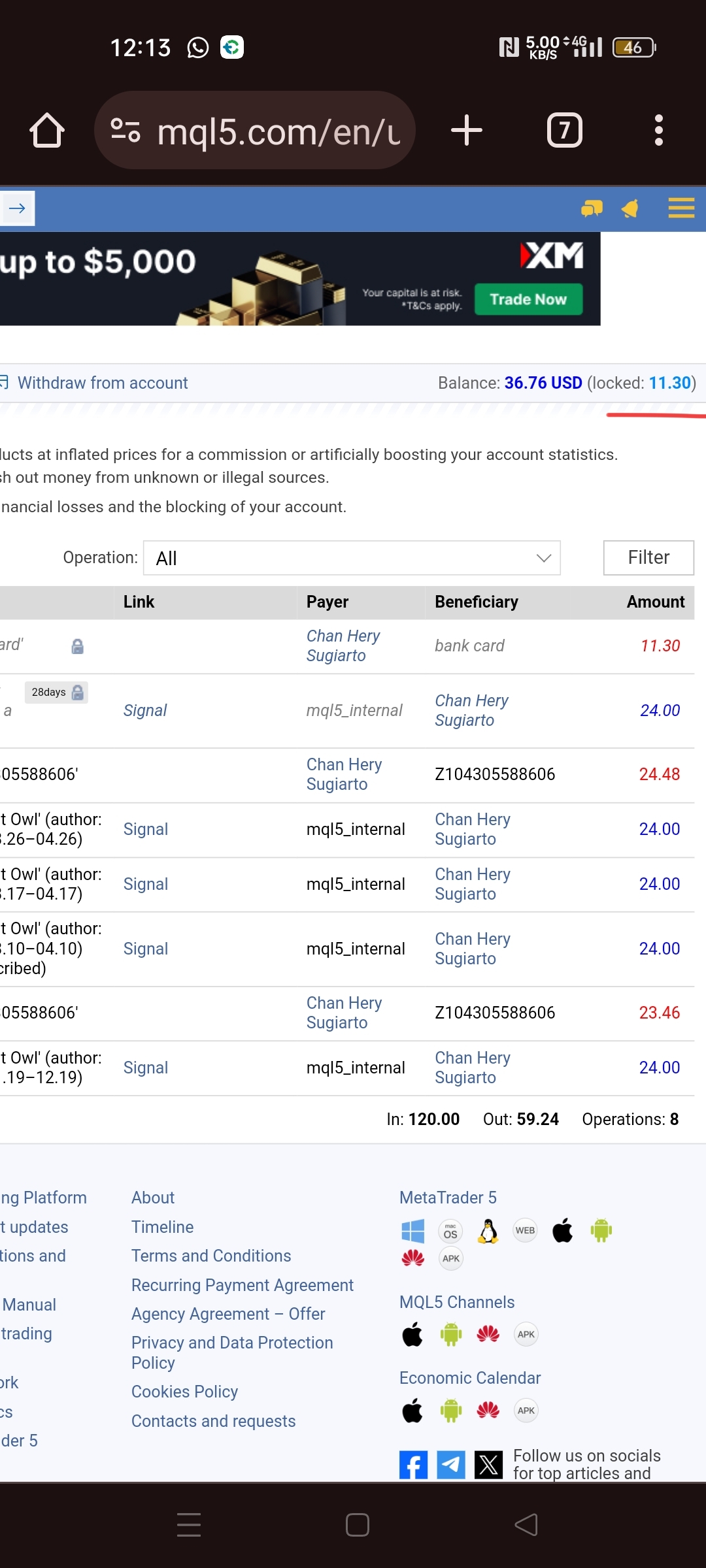Screen dimensions: 706x1568
Task: Open the yellow chat messages icon
Action: coord(592,208)
